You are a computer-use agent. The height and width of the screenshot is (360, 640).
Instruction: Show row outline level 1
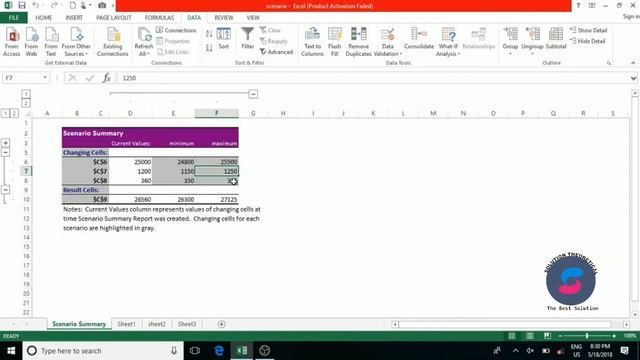(5, 113)
